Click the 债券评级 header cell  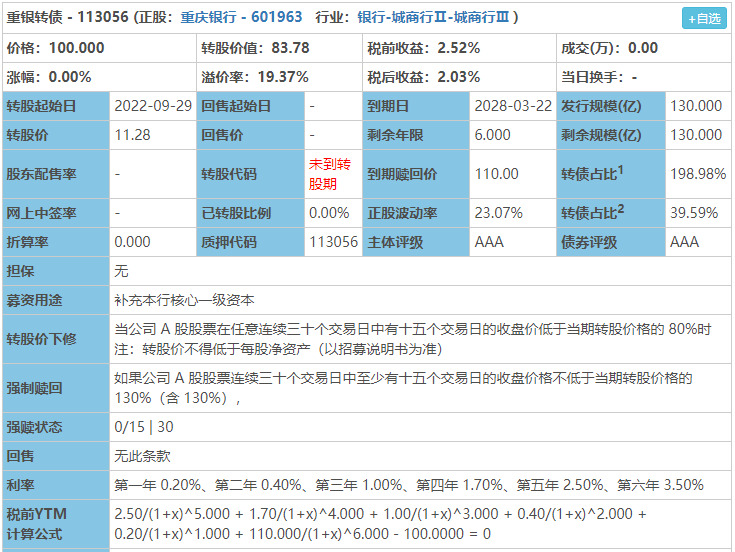[611, 242]
